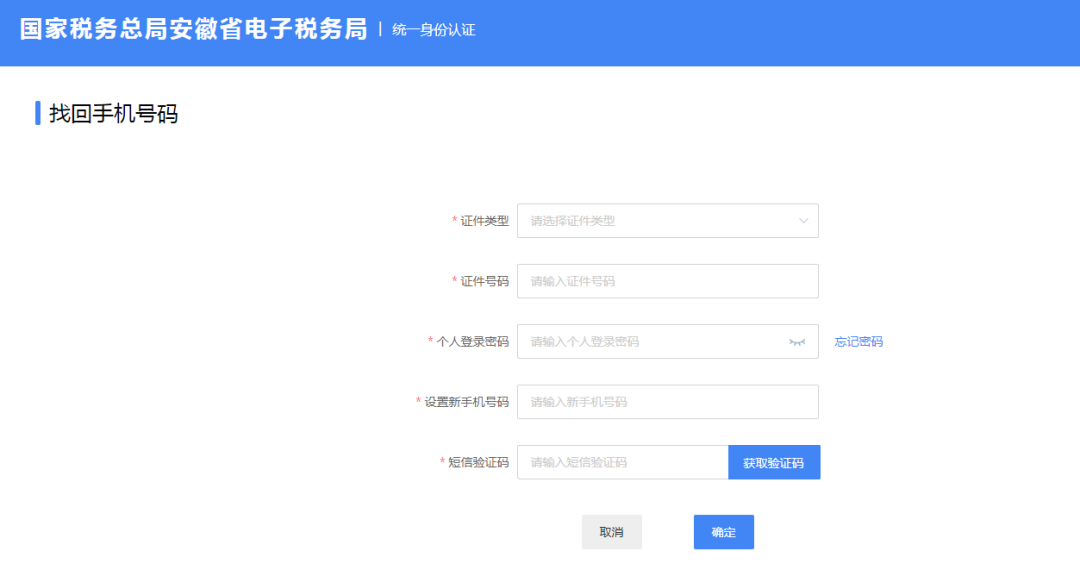Click into 请输入个人登录密码 password field
The width and height of the screenshot is (1080, 570).
[650, 342]
